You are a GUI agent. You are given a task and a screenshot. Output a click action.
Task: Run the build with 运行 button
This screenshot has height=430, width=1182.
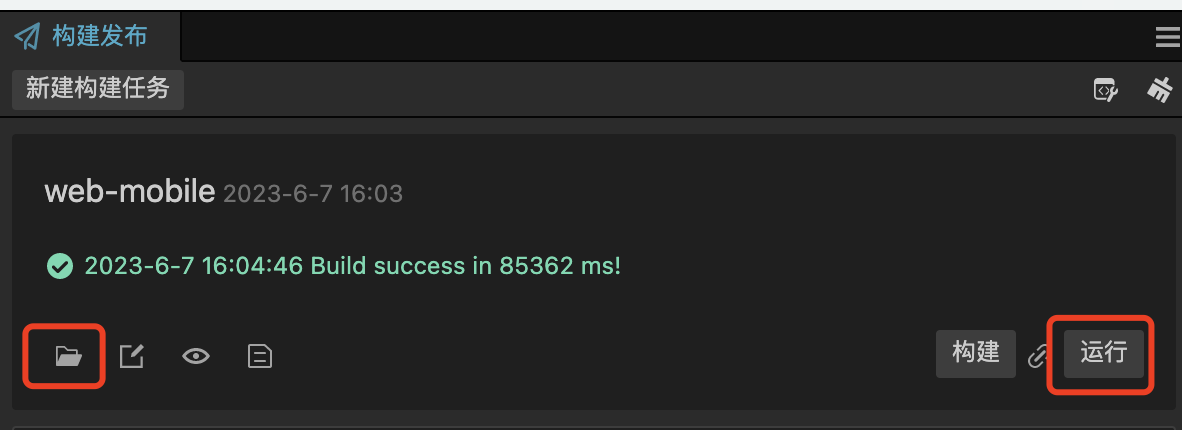(x=1103, y=353)
